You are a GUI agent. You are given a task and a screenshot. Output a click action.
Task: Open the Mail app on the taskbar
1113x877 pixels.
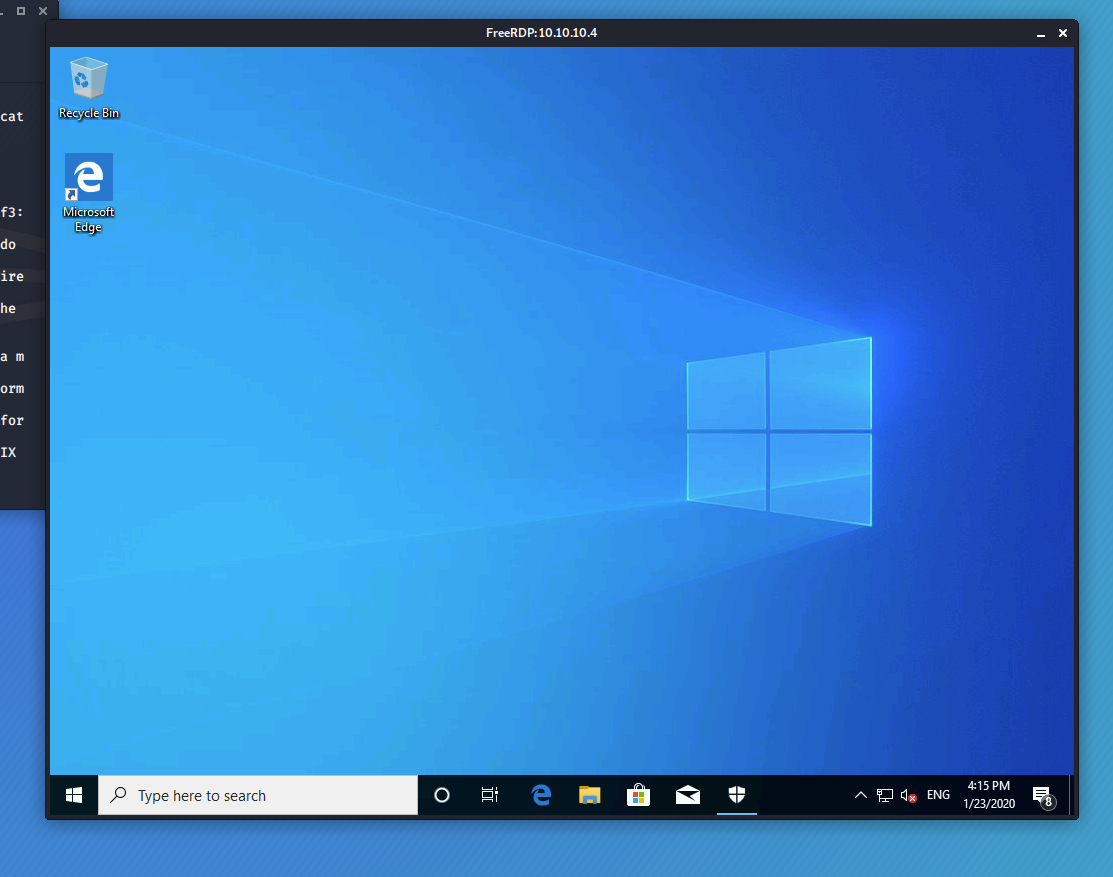coord(688,795)
